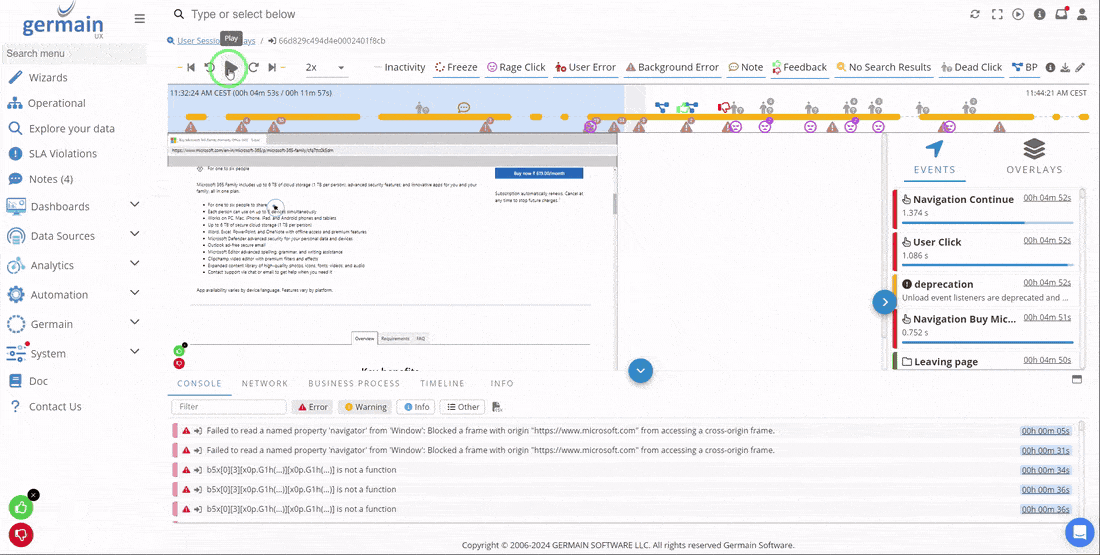Click the blue right-arrow to collapse events panel
Viewport: 1100px width, 555px height.
[x=885, y=302]
